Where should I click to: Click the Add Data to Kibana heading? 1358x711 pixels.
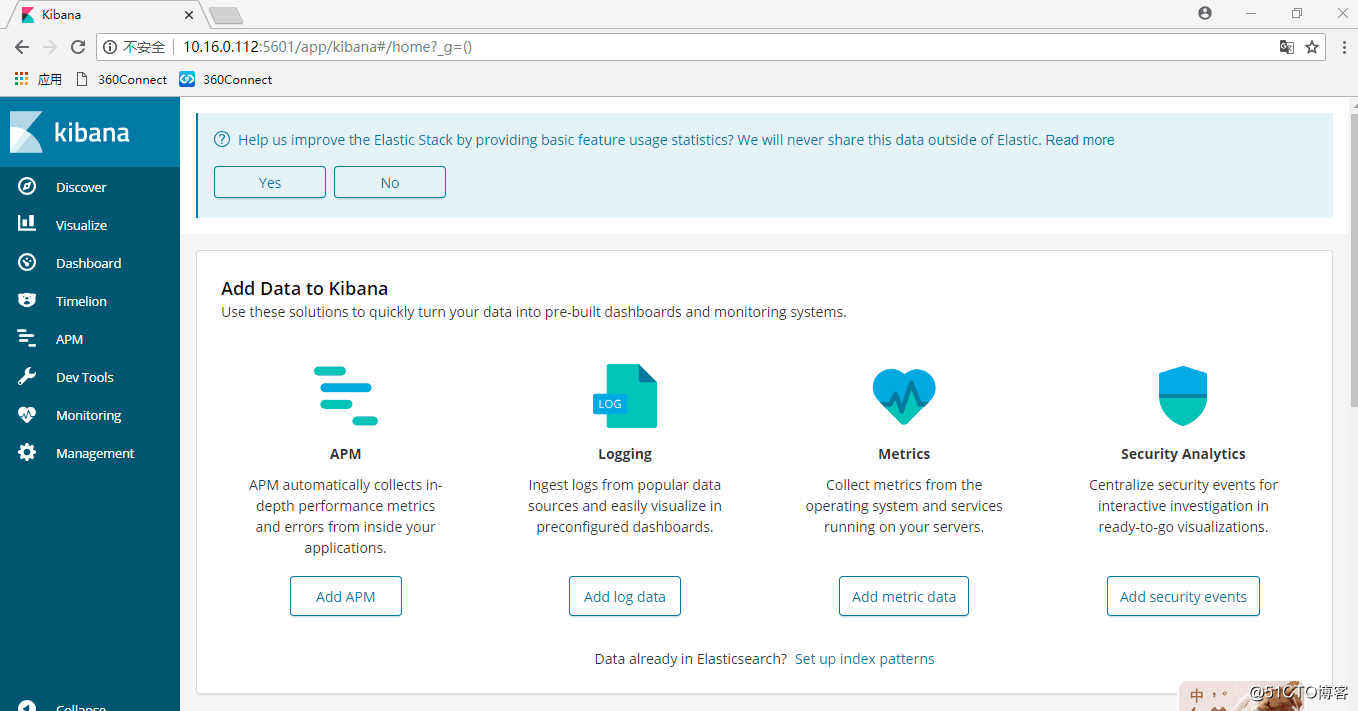[x=304, y=288]
